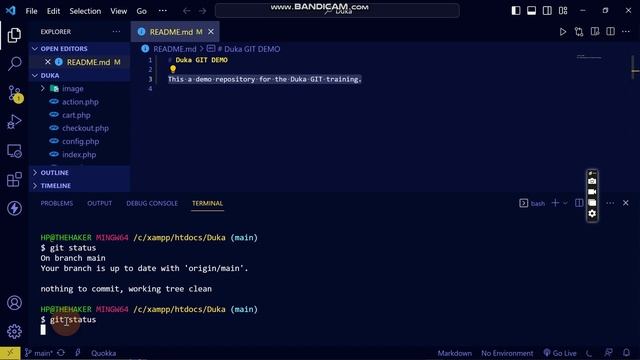
Task: Open the Explorer view in activity bar
Action: [14, 36]
